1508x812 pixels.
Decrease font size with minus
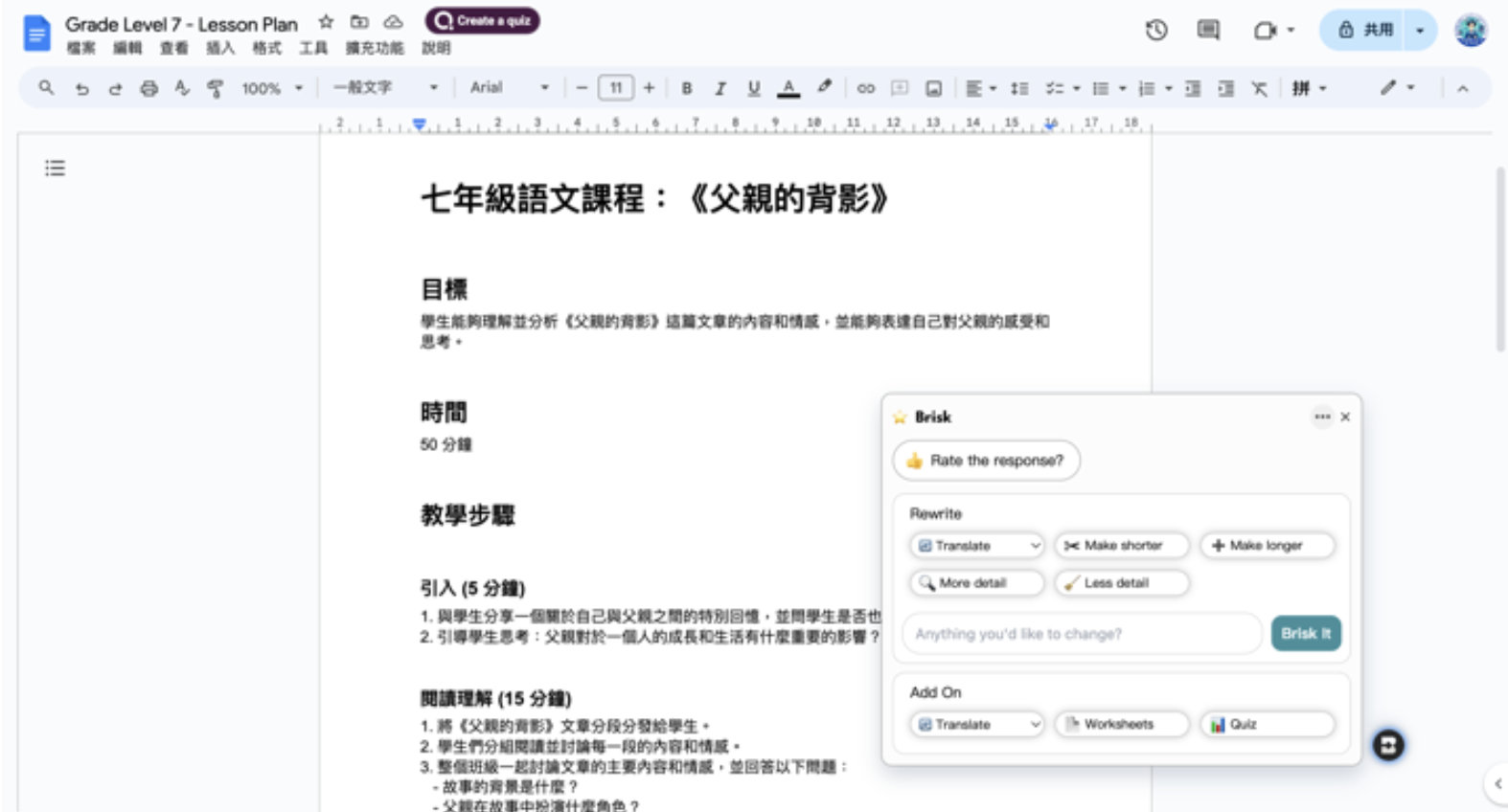click(582, 88)
